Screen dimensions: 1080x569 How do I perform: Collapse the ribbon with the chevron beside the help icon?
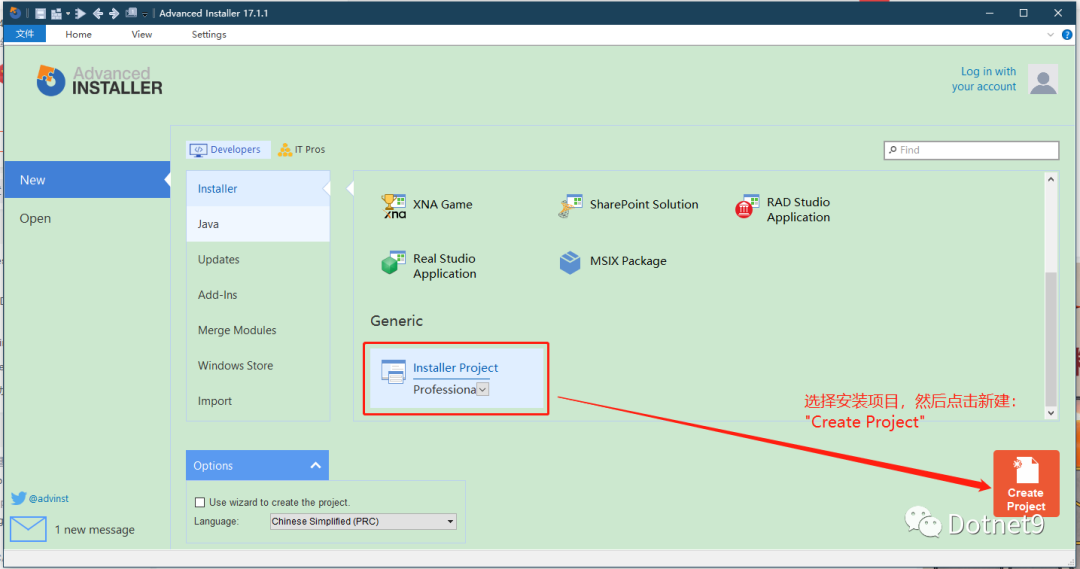[x=1050, y=34]
